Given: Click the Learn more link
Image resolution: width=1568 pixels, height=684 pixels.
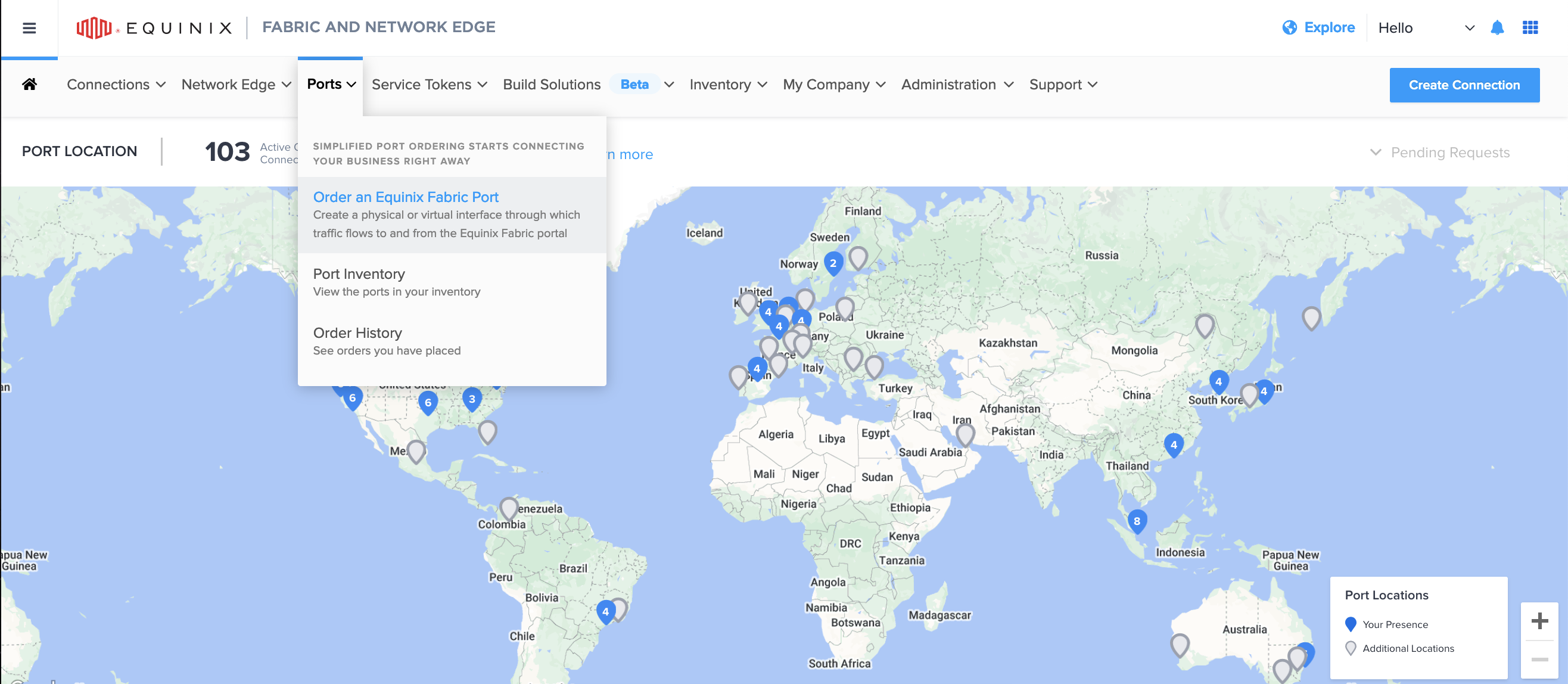Looking at the screenshot, I should click(x=629, y=154).
